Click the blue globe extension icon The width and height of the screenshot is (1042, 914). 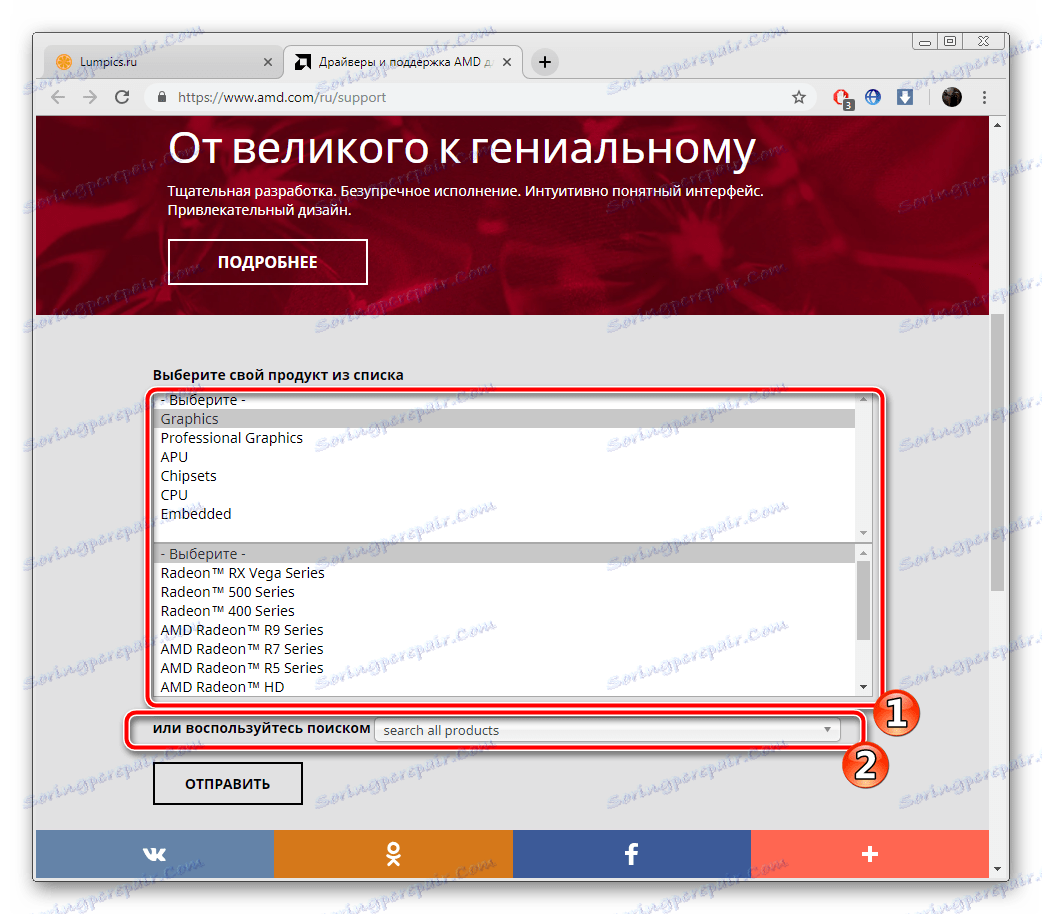pyautogui.click(x=872, y=97)
